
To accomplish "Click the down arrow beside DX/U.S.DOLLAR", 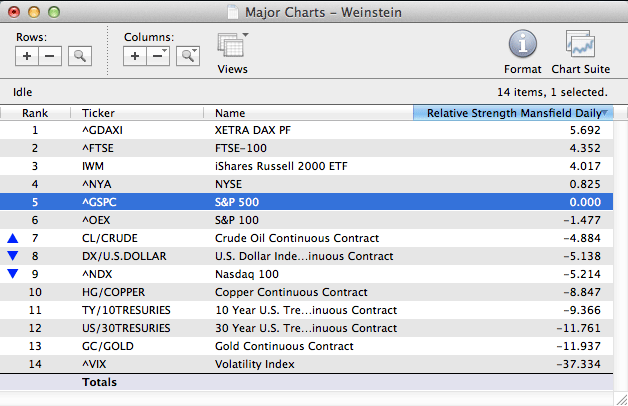I will [x=12, y=255].
